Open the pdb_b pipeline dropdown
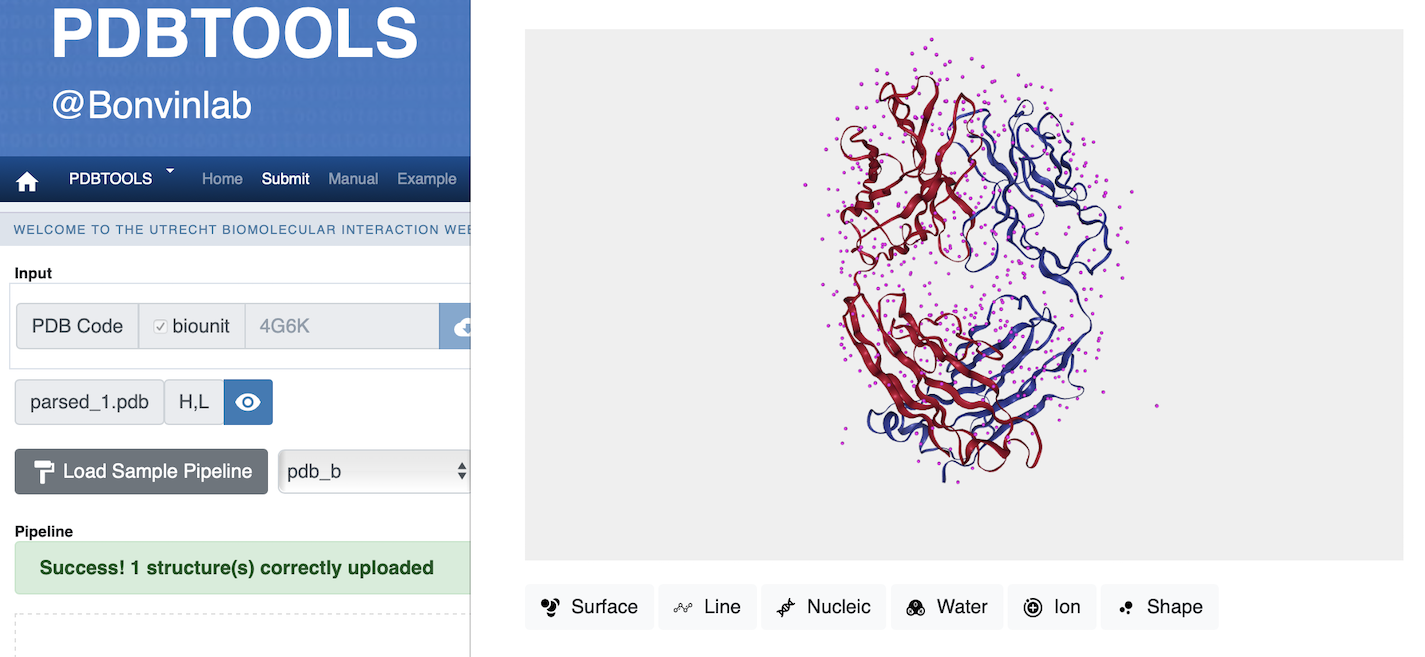This screenshot has height=657, width=1425. 375,471
